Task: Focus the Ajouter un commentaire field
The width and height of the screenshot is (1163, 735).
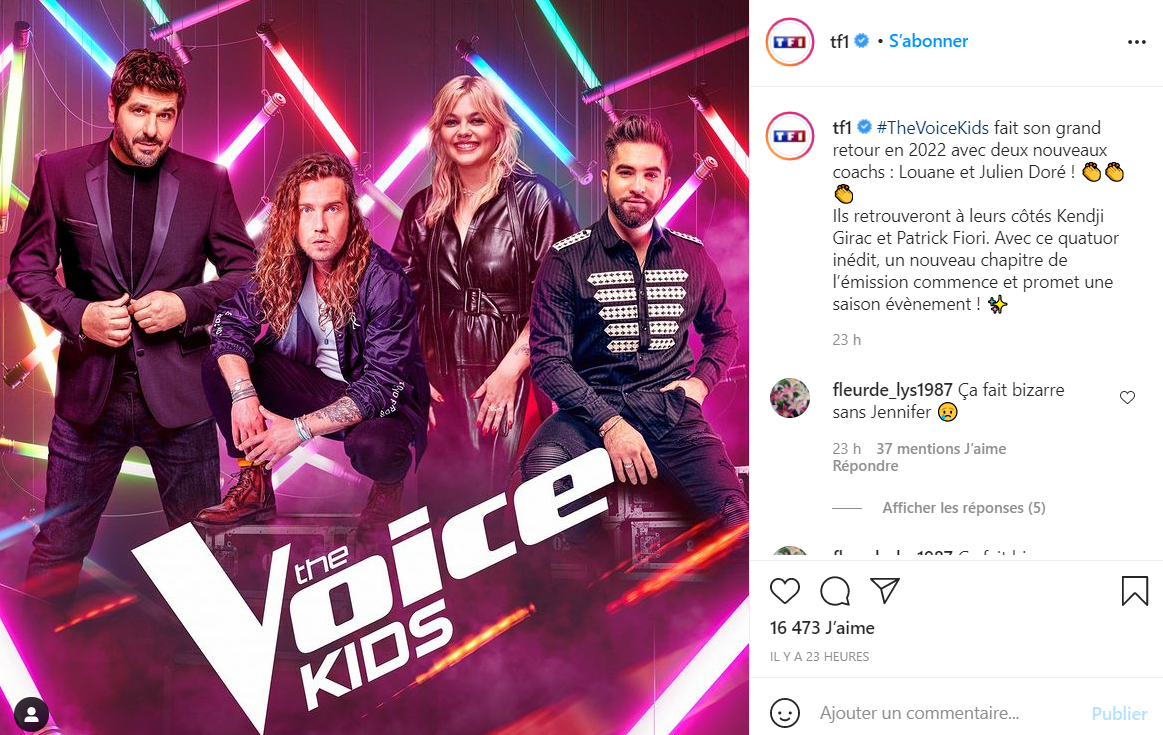Action: [949, 713]
